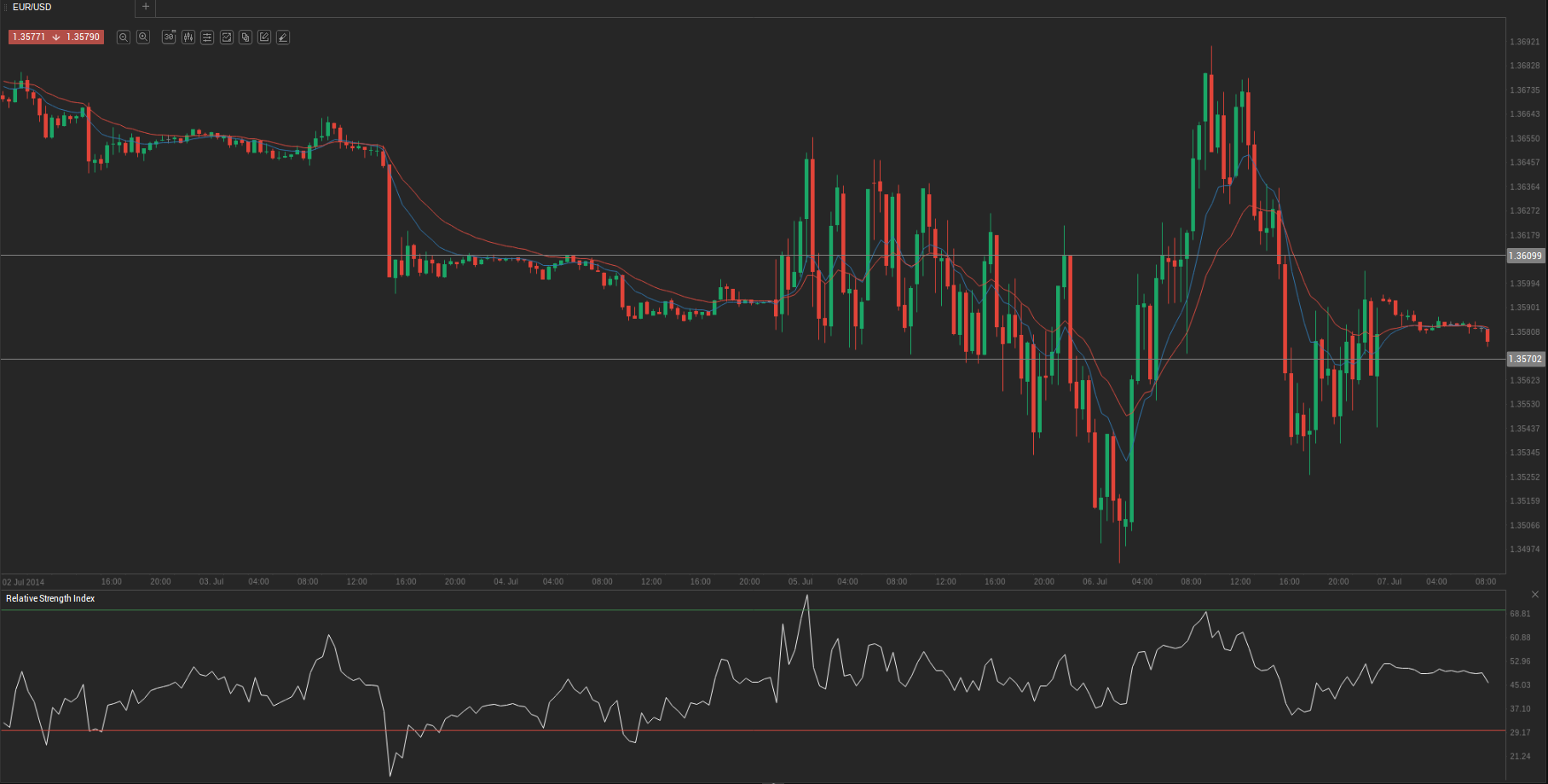
Task: Close the Relative Strength Index panel
Action: 1535,594
